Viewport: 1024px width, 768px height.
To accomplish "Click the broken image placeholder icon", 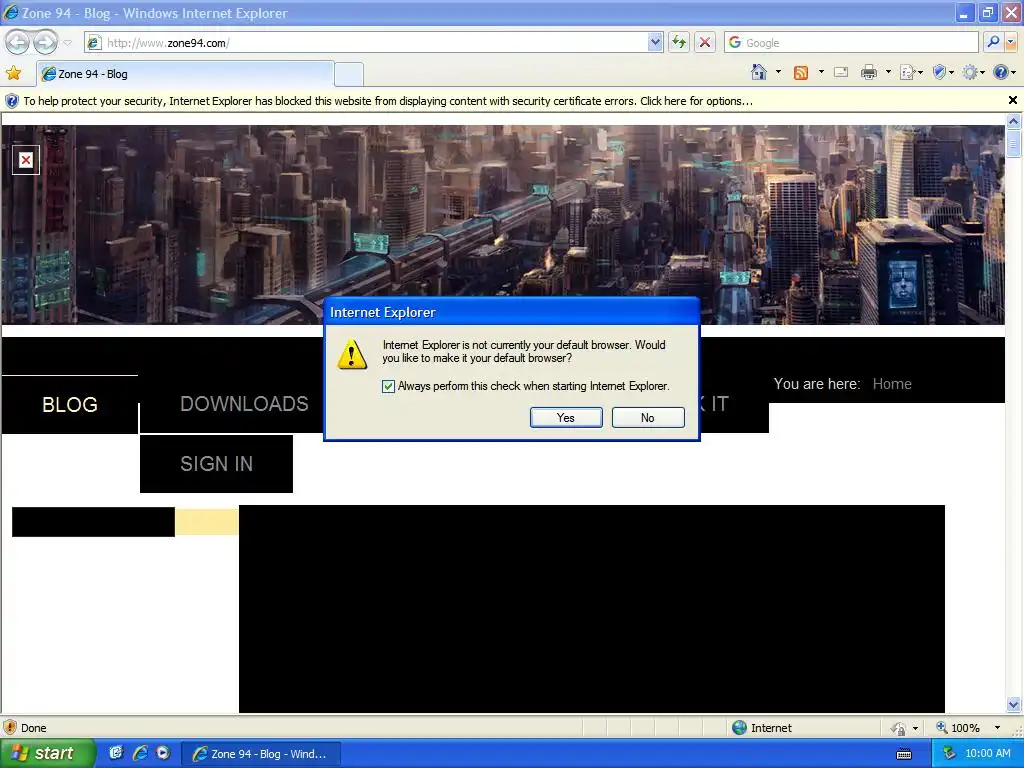I will (x=25, y=160).
